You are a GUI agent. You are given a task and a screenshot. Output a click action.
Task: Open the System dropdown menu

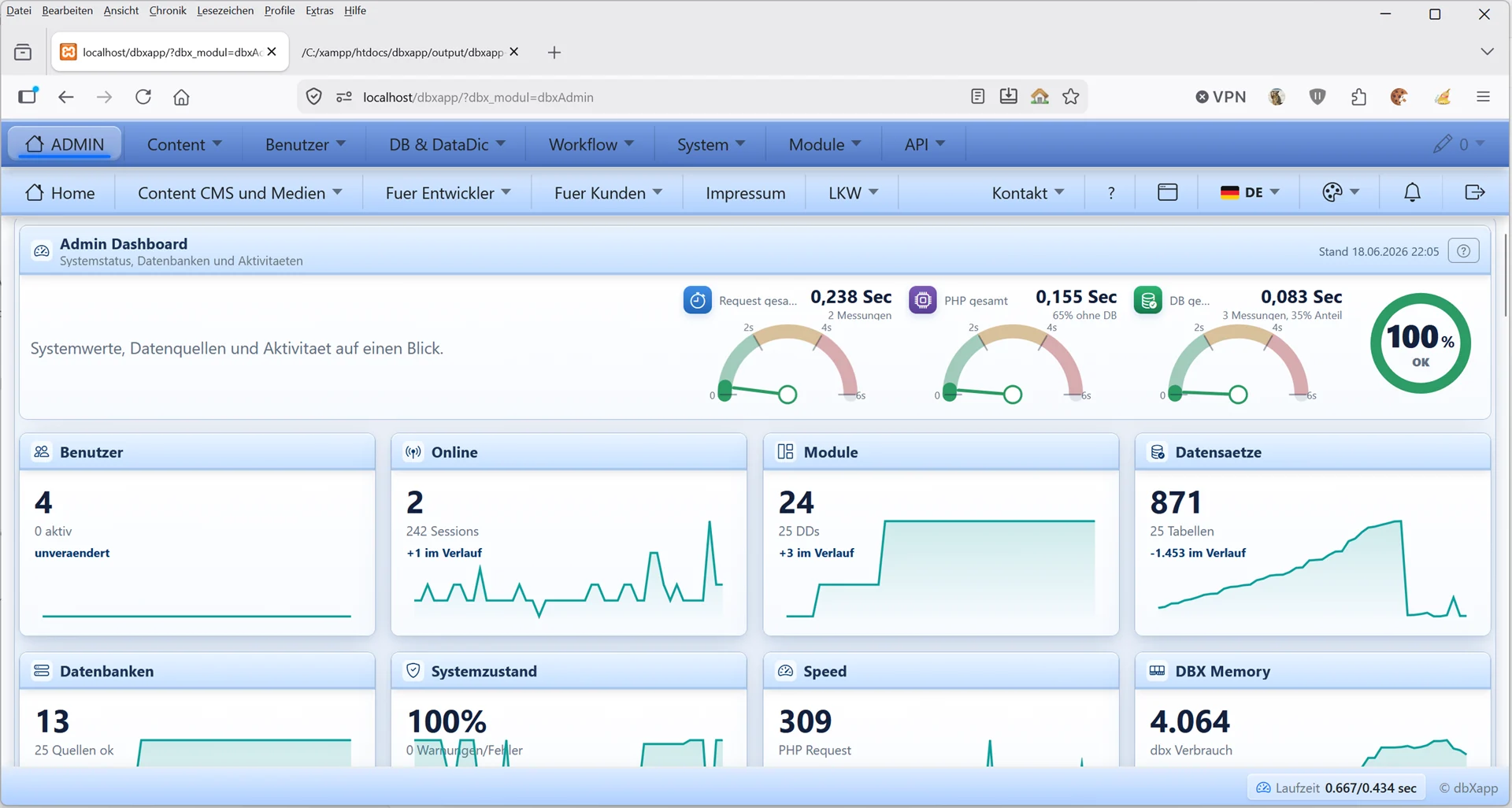point(710,144)
